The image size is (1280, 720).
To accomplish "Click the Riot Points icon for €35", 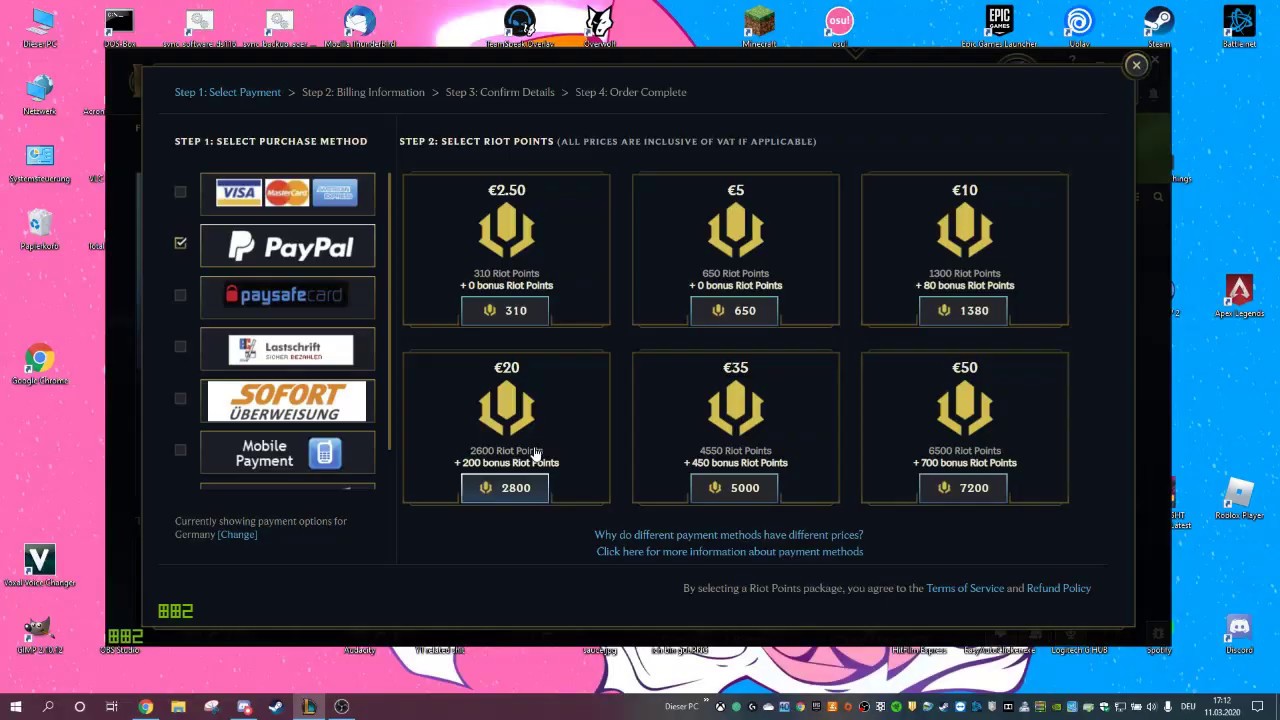I will 735,408.
